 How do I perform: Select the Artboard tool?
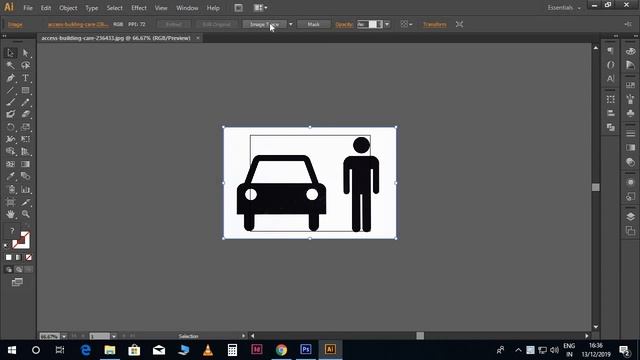11,202
